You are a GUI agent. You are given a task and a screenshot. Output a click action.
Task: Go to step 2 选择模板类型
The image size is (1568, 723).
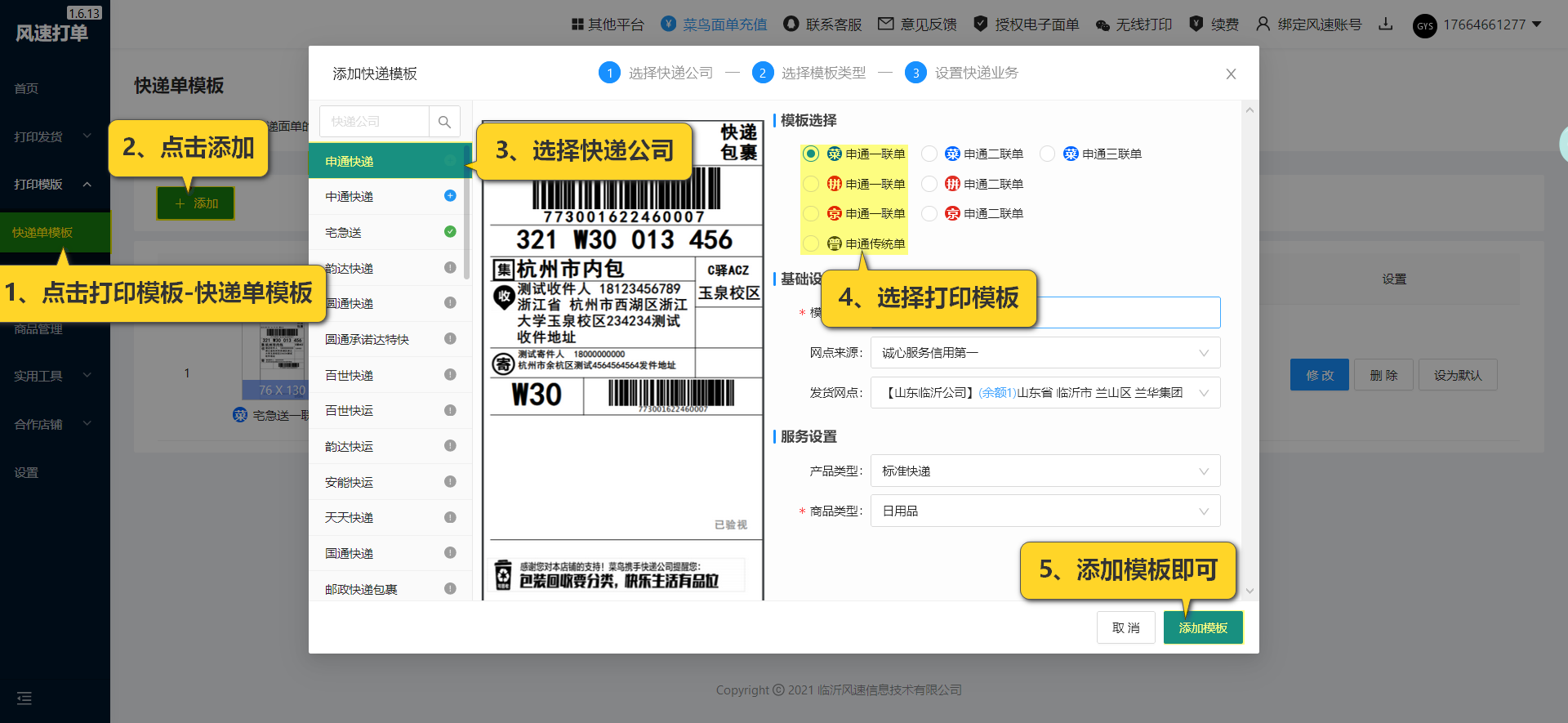click(808, 73)
